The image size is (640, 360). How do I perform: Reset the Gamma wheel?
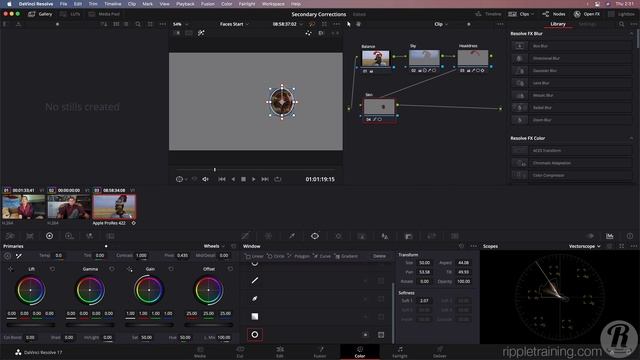pos(112,269)
